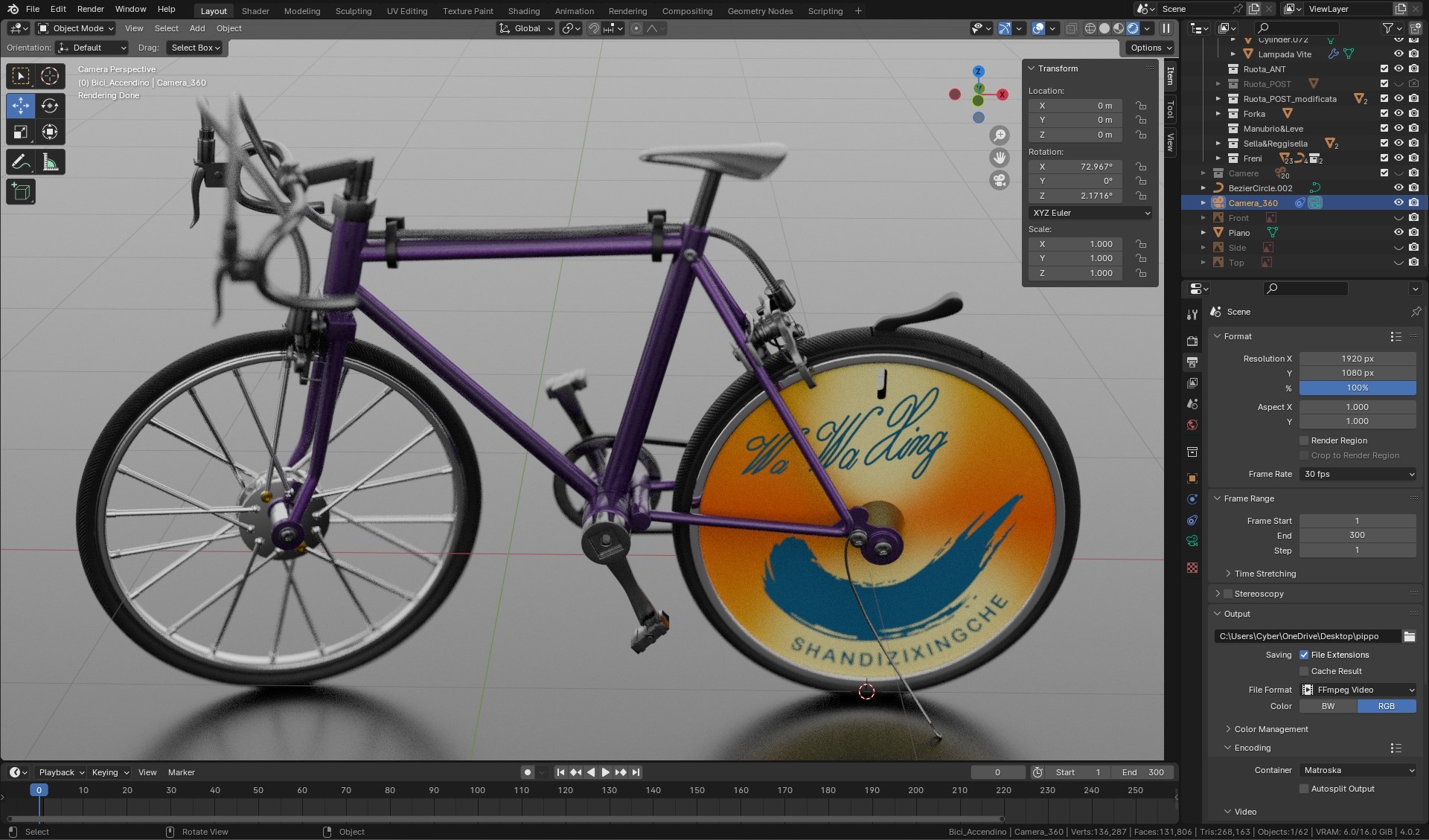The height and width of the screenshot is (840, 1429).
Task: Play the animation forward
Action: 605,772
